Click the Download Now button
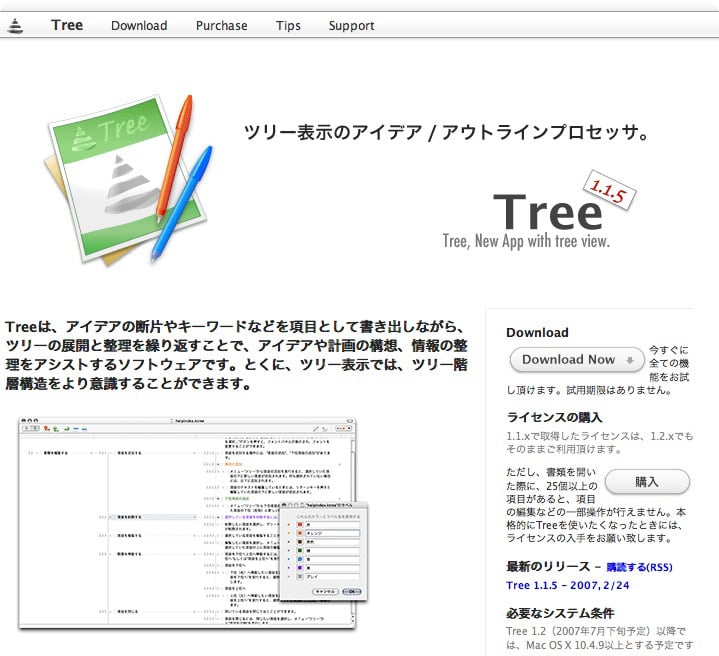This screenshot has width=719, height=656. [577, 360]
